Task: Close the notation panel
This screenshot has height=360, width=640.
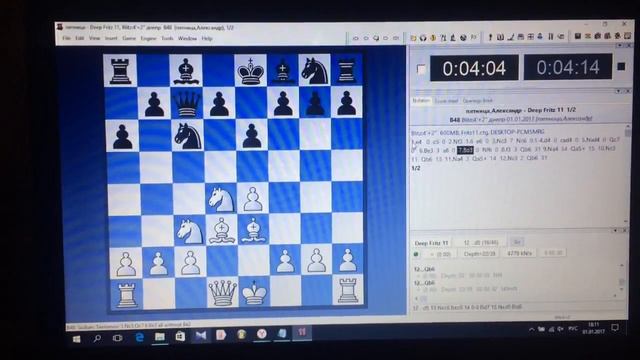Action: (x=627, y=91)
